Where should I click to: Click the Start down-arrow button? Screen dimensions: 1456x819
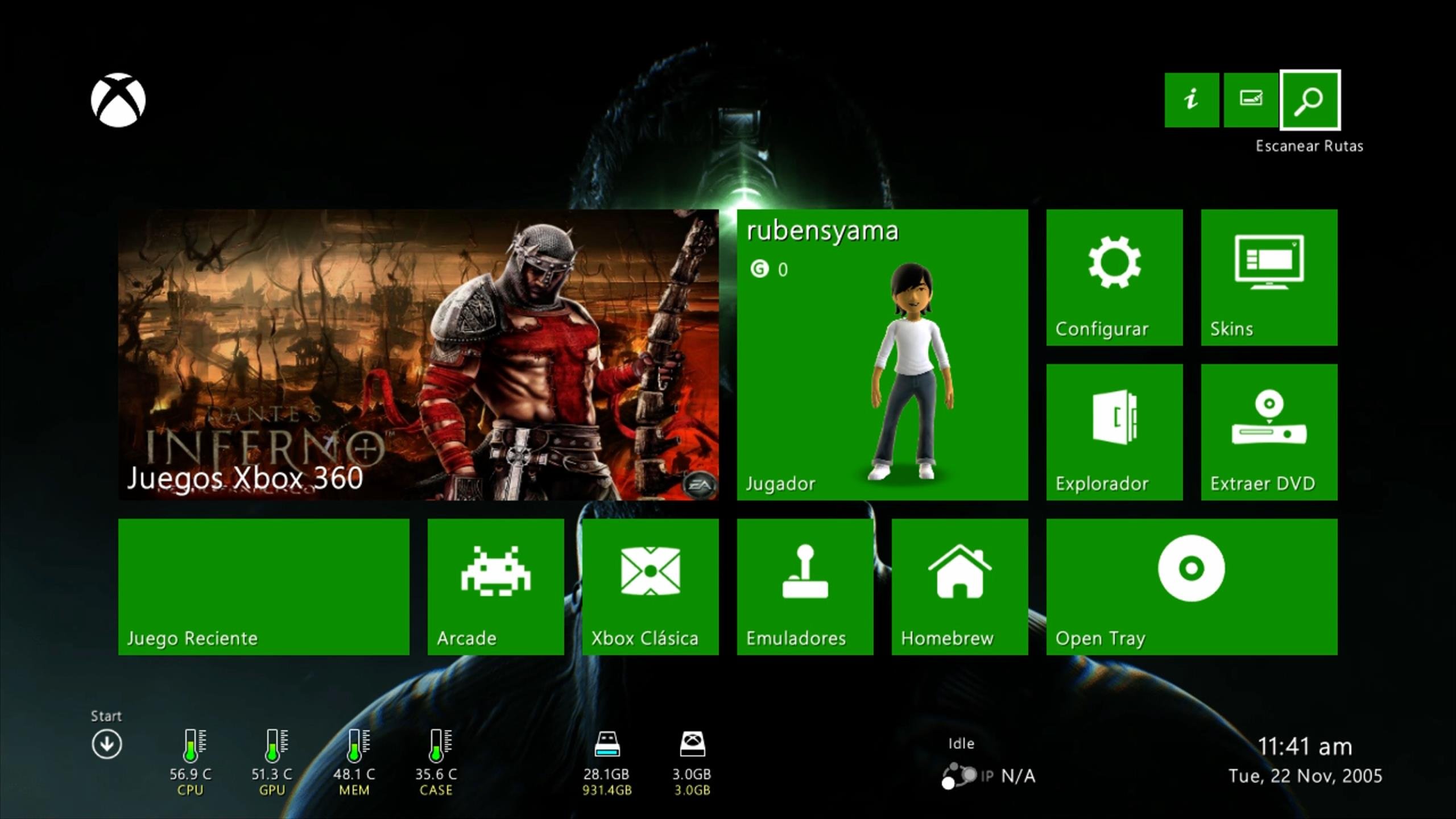point(107,744)
